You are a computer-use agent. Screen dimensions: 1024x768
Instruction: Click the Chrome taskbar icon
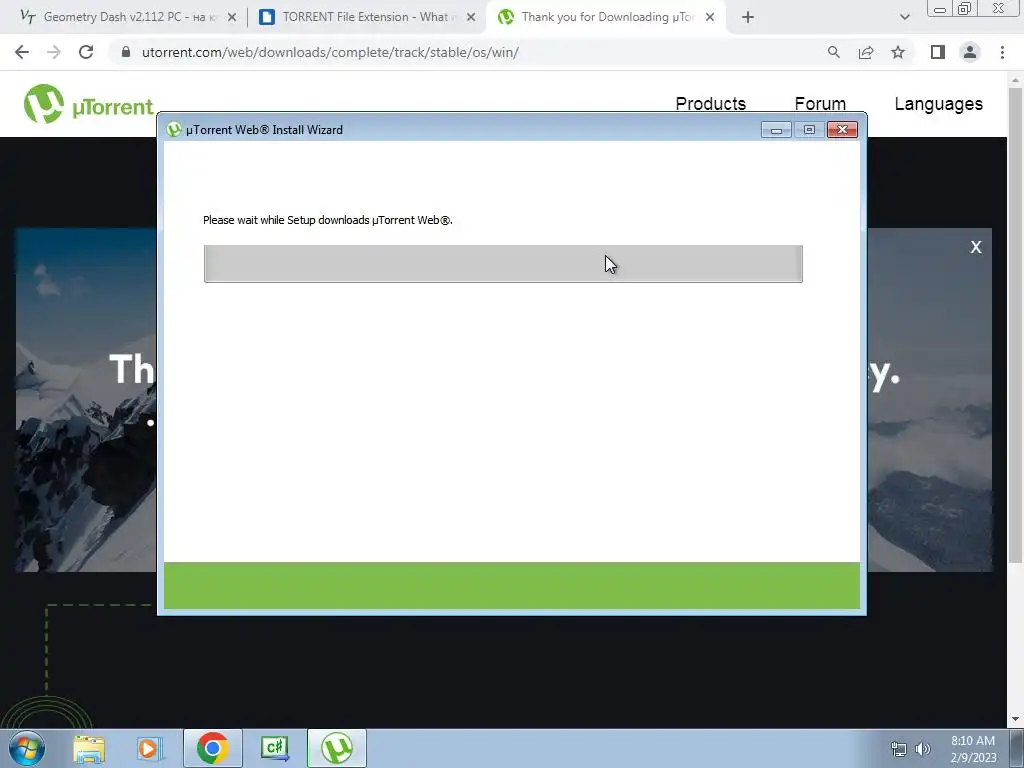212,748
